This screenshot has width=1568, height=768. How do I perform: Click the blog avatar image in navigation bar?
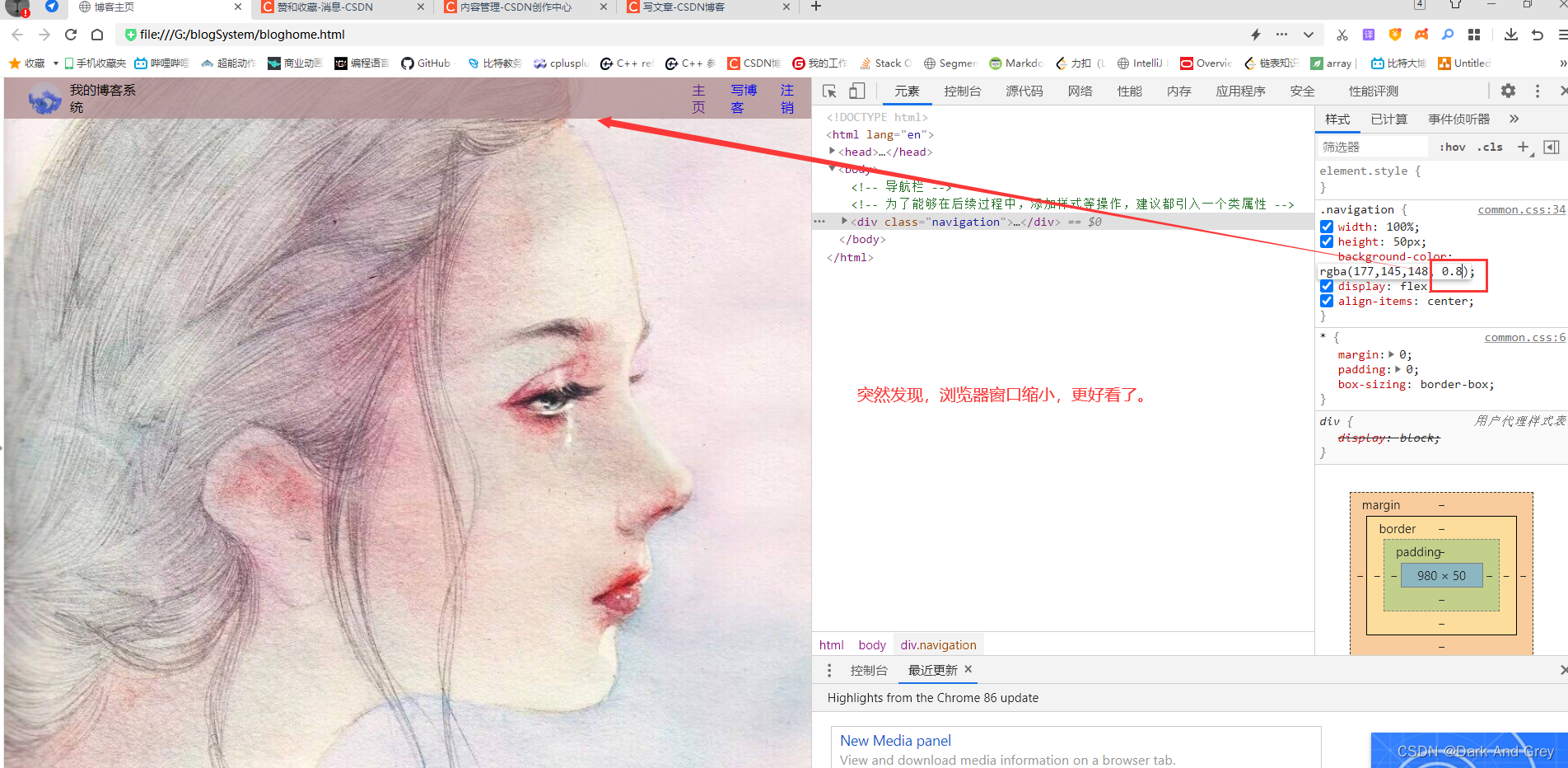[44, 100]
